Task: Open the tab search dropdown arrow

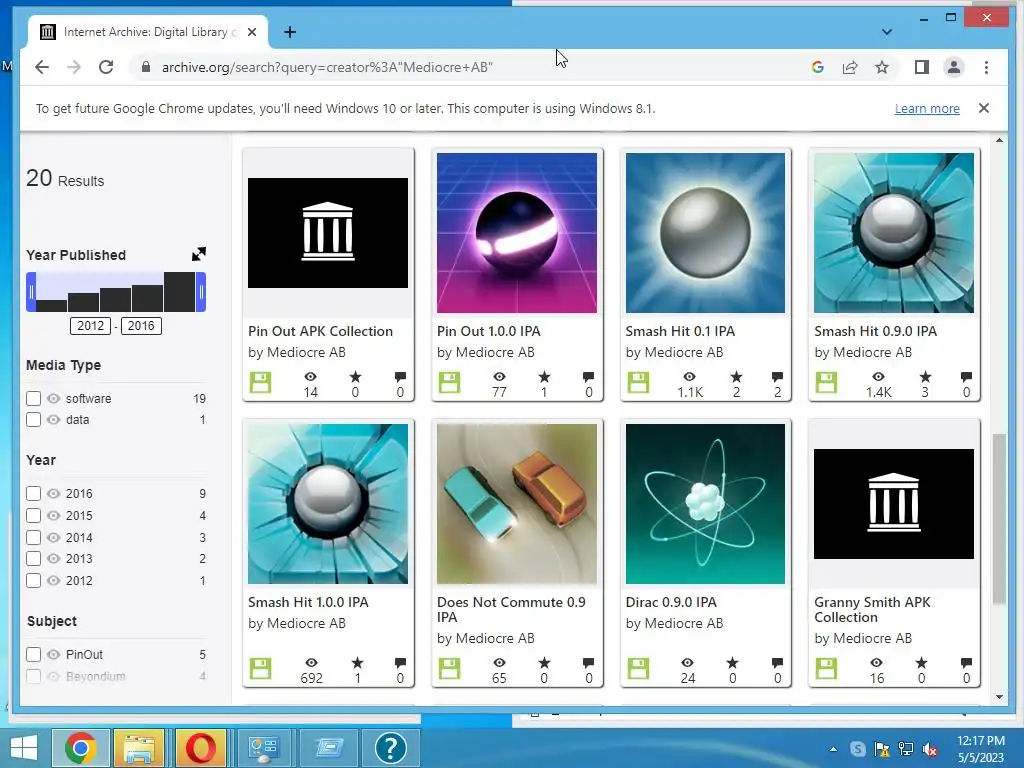Action: tap(886, 32)
